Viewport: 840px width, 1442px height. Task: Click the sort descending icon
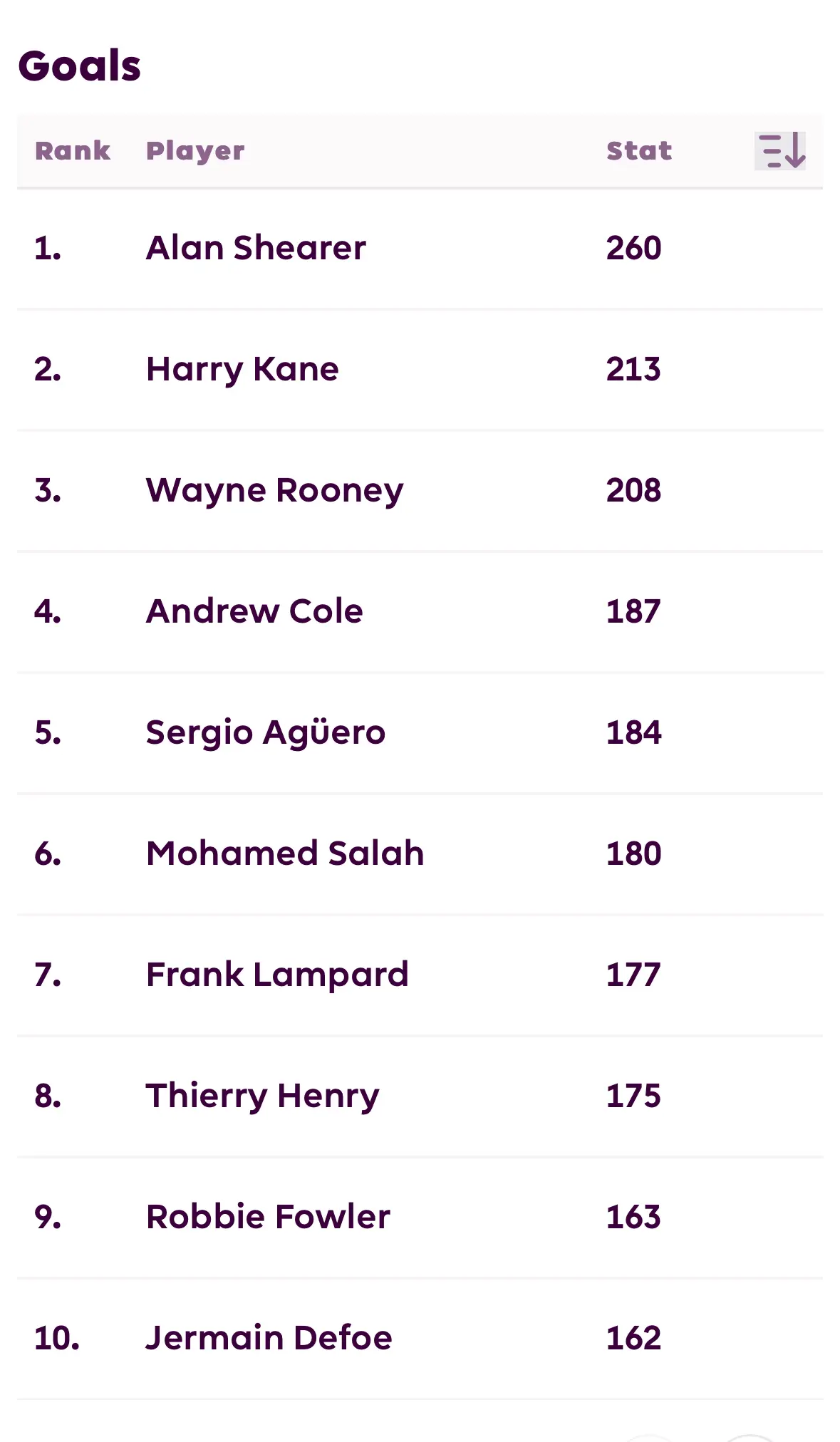pos(780,151)
